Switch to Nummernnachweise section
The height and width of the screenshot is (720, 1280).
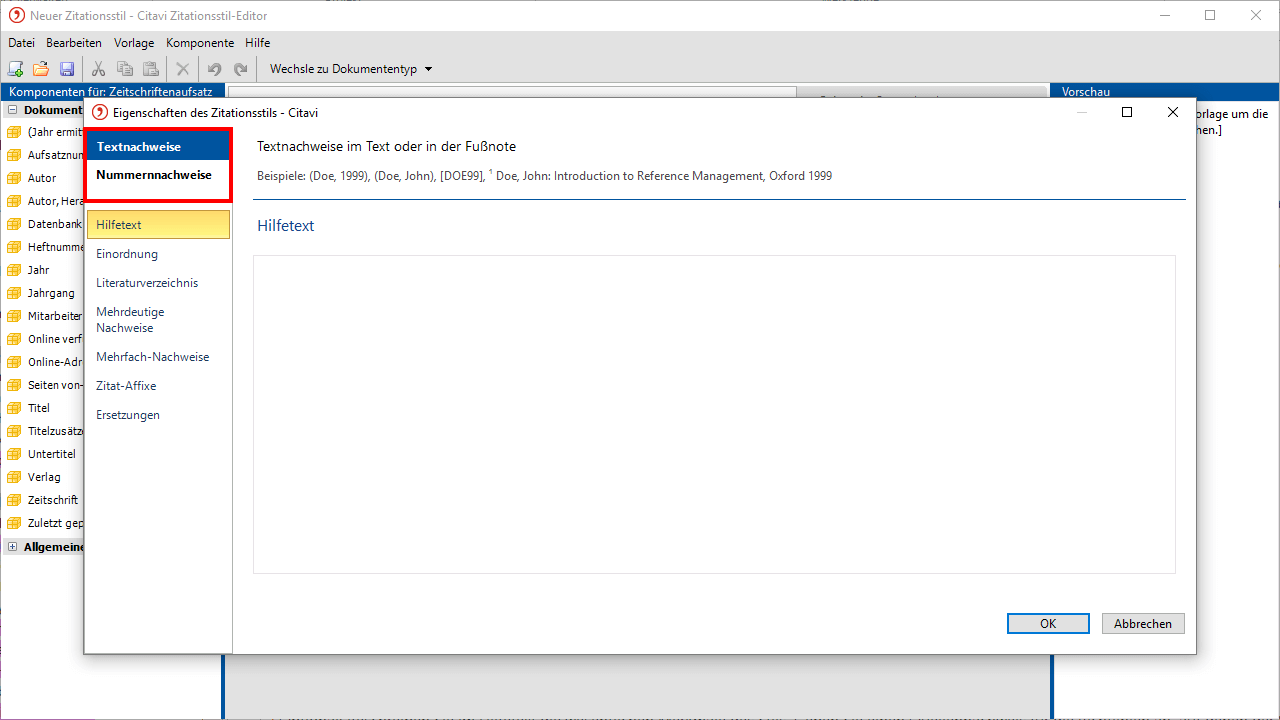coord(154,175)
